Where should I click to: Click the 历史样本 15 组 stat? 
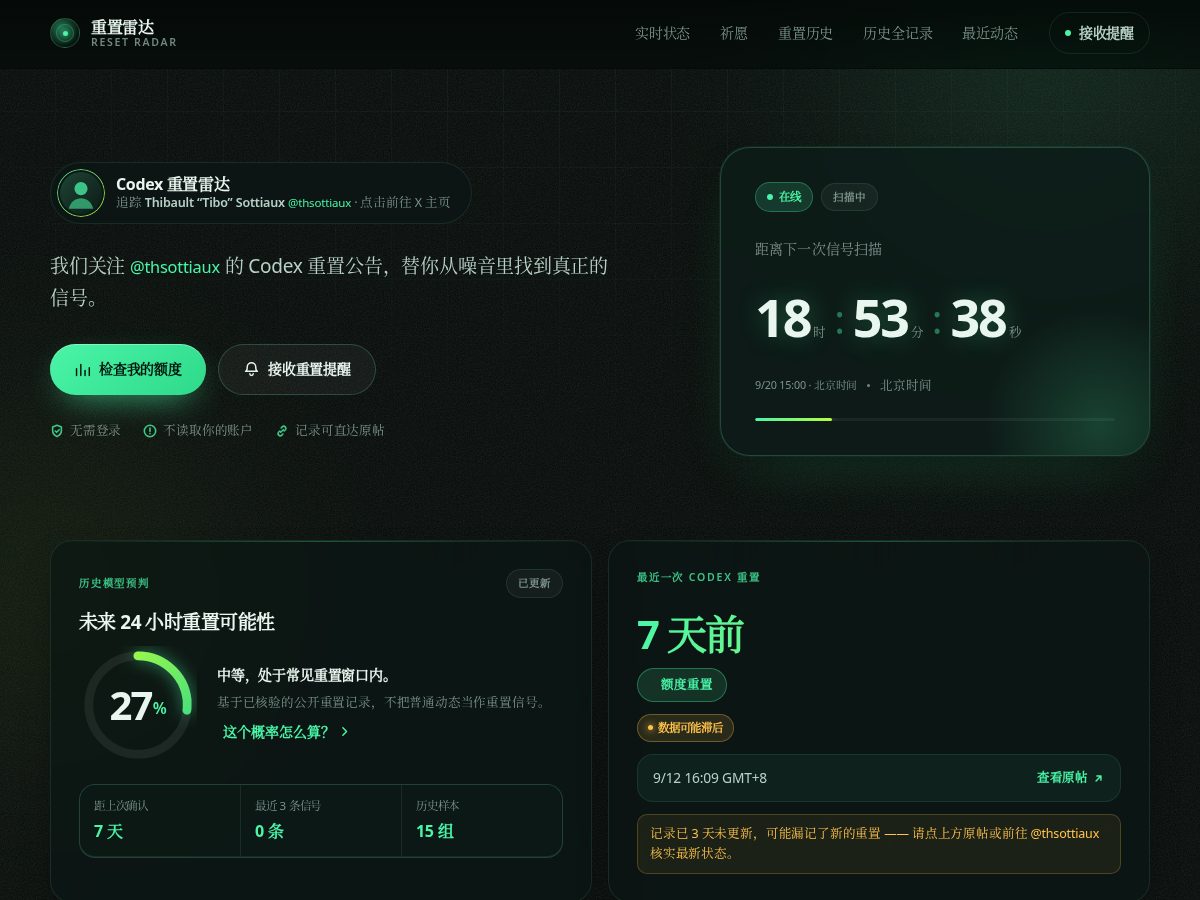[x=482, y=821]
